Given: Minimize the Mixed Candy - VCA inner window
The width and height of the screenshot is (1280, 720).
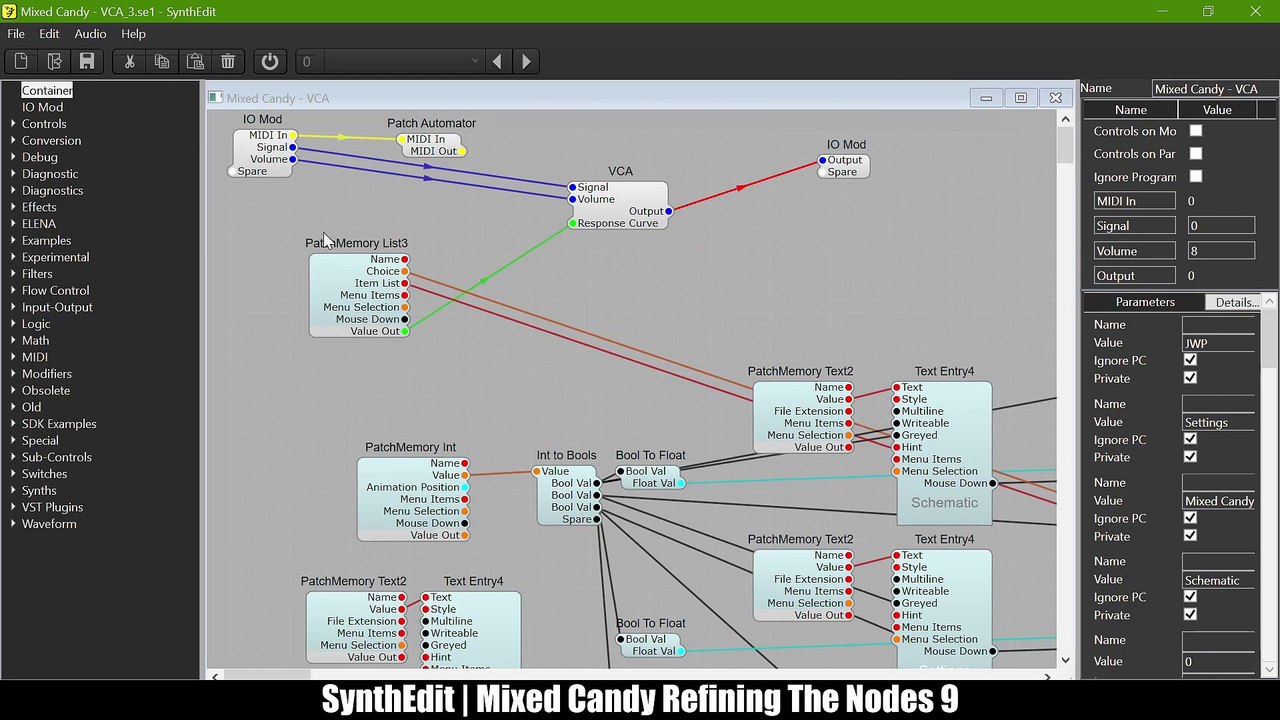Looking at the screenshot, I should (x=986, y=98).
